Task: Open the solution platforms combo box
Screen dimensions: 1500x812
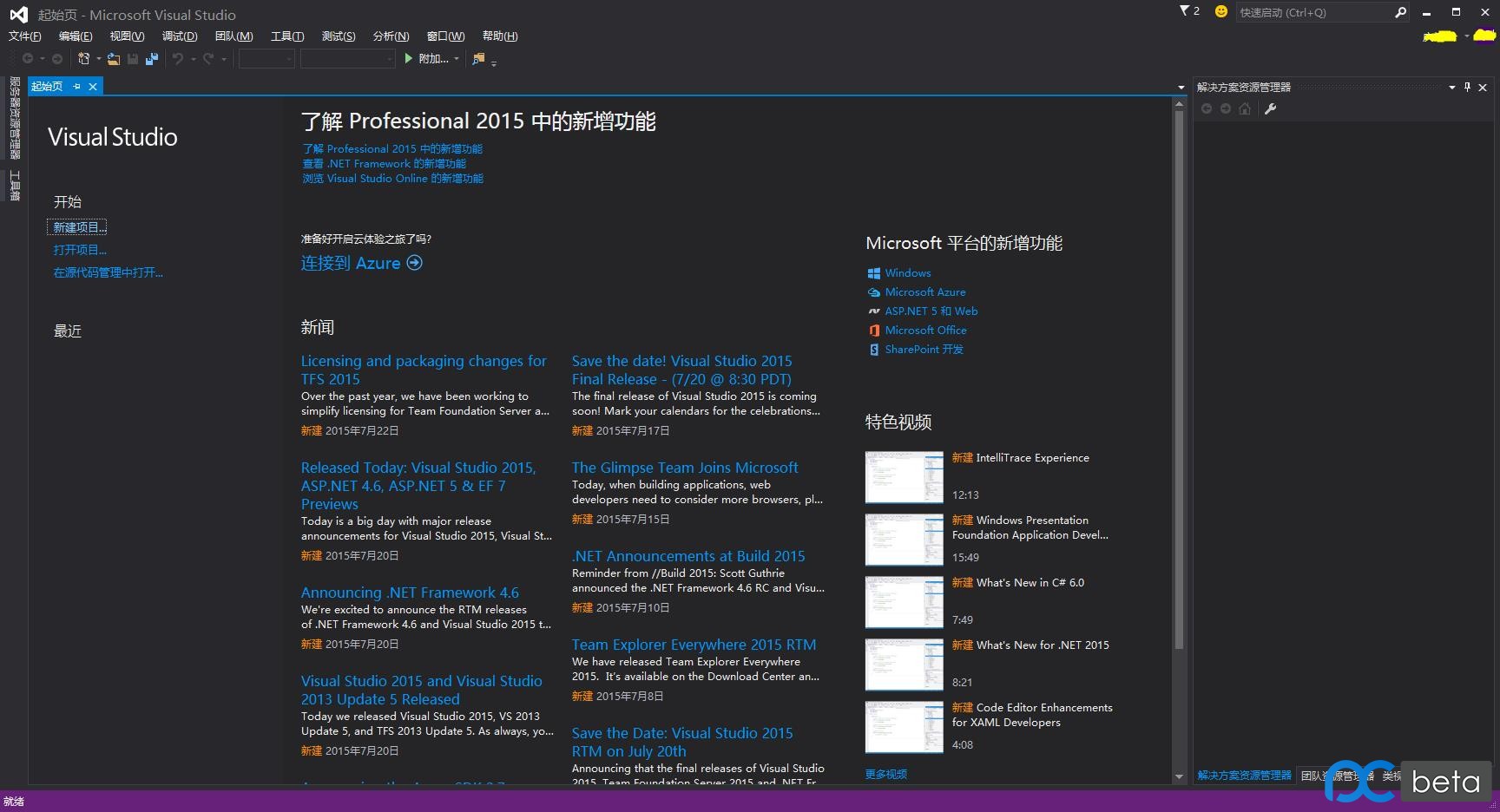Action: pos(347,59)
